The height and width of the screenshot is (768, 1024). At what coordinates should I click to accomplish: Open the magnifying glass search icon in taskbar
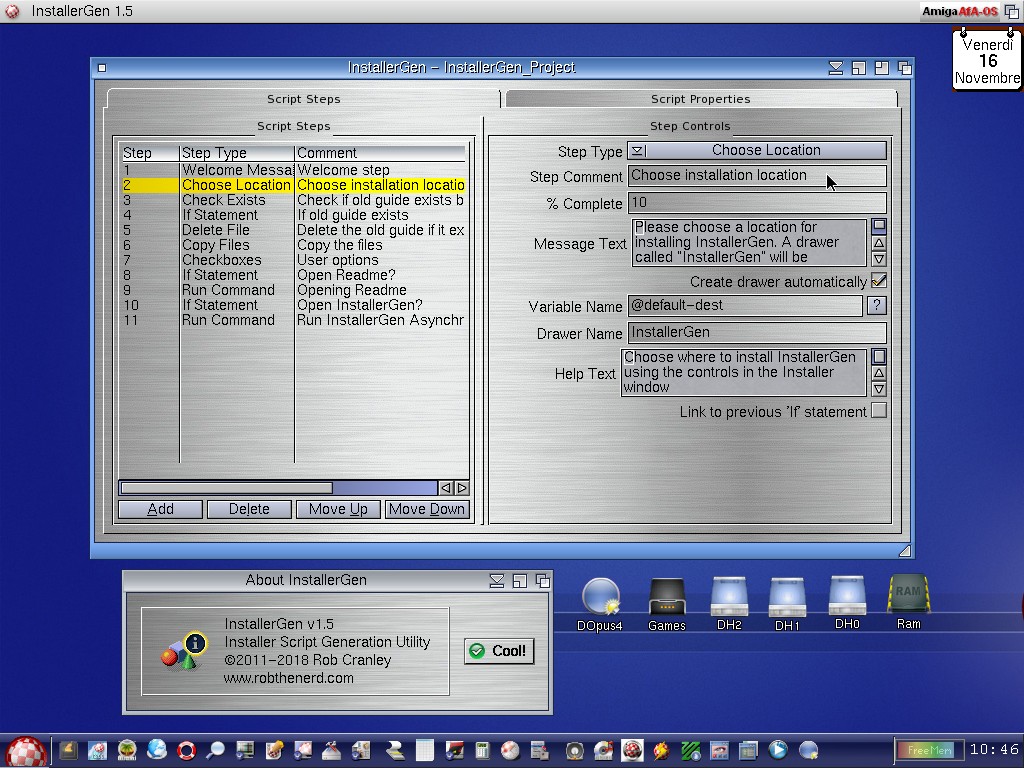(215, 750)
